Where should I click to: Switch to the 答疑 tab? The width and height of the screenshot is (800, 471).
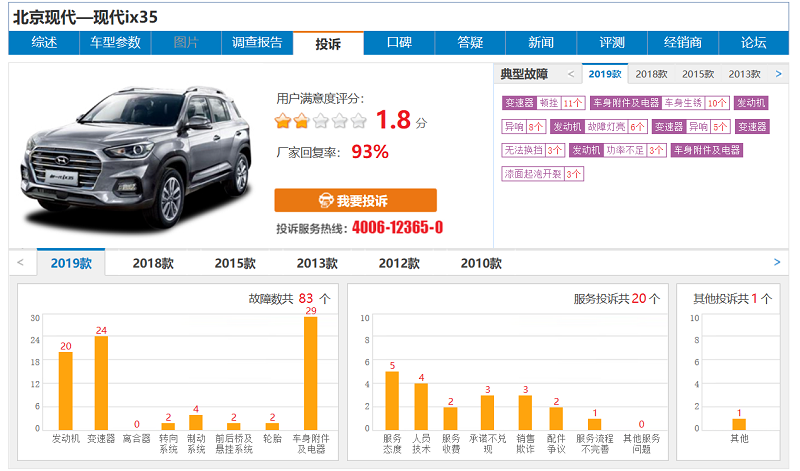point(470,43)
